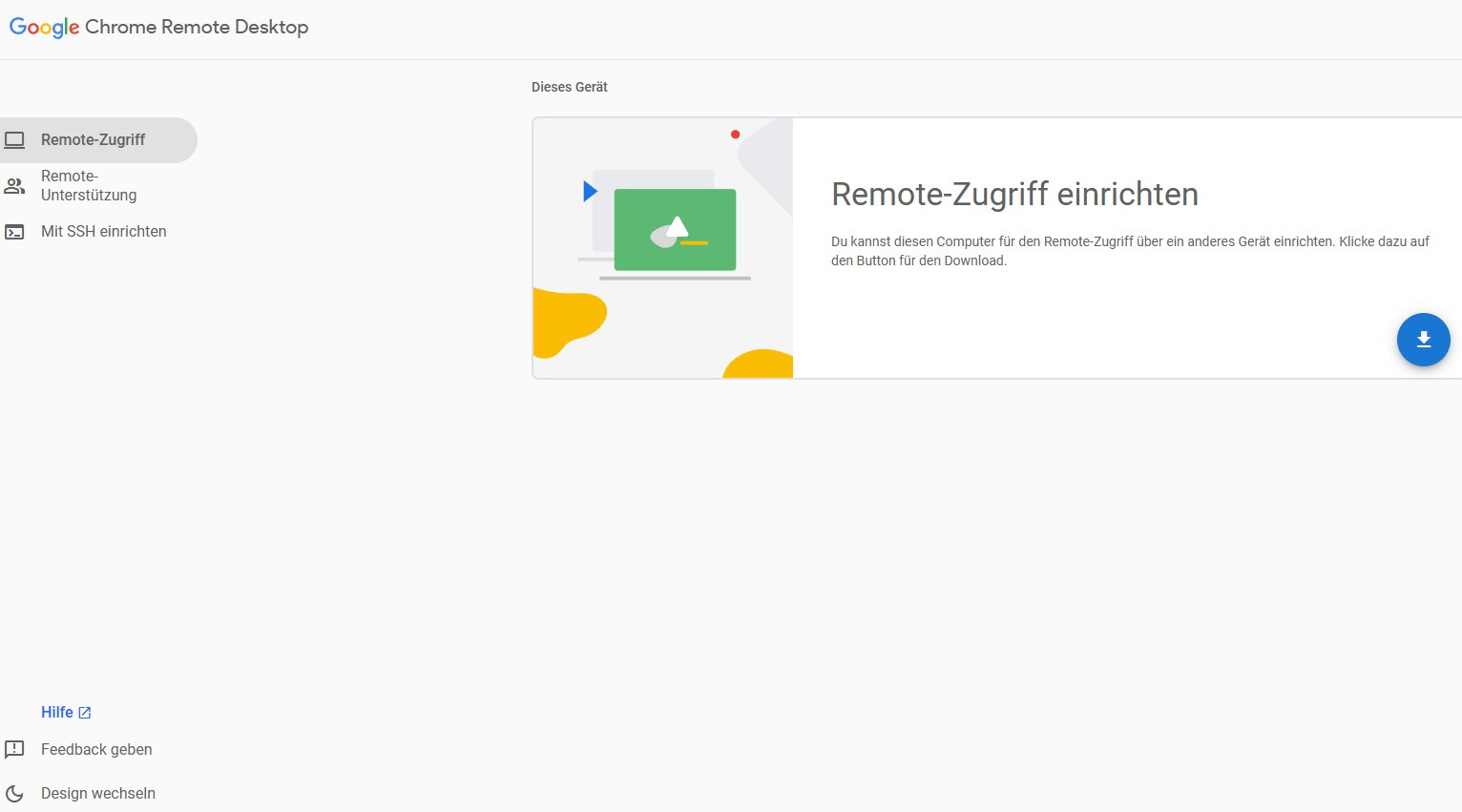1462x812 pixels.
Task: Toggle theme via Design wechseln
Action: pyautogui.click(x=98, y=794)
